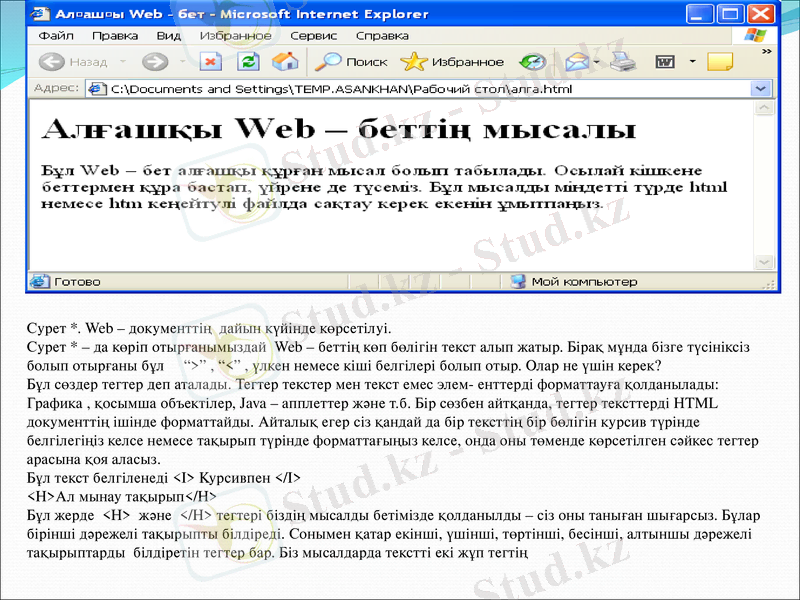Click the forward arrow navigation icon
This screenshot has width=800, height=600.
pos(155,62)
